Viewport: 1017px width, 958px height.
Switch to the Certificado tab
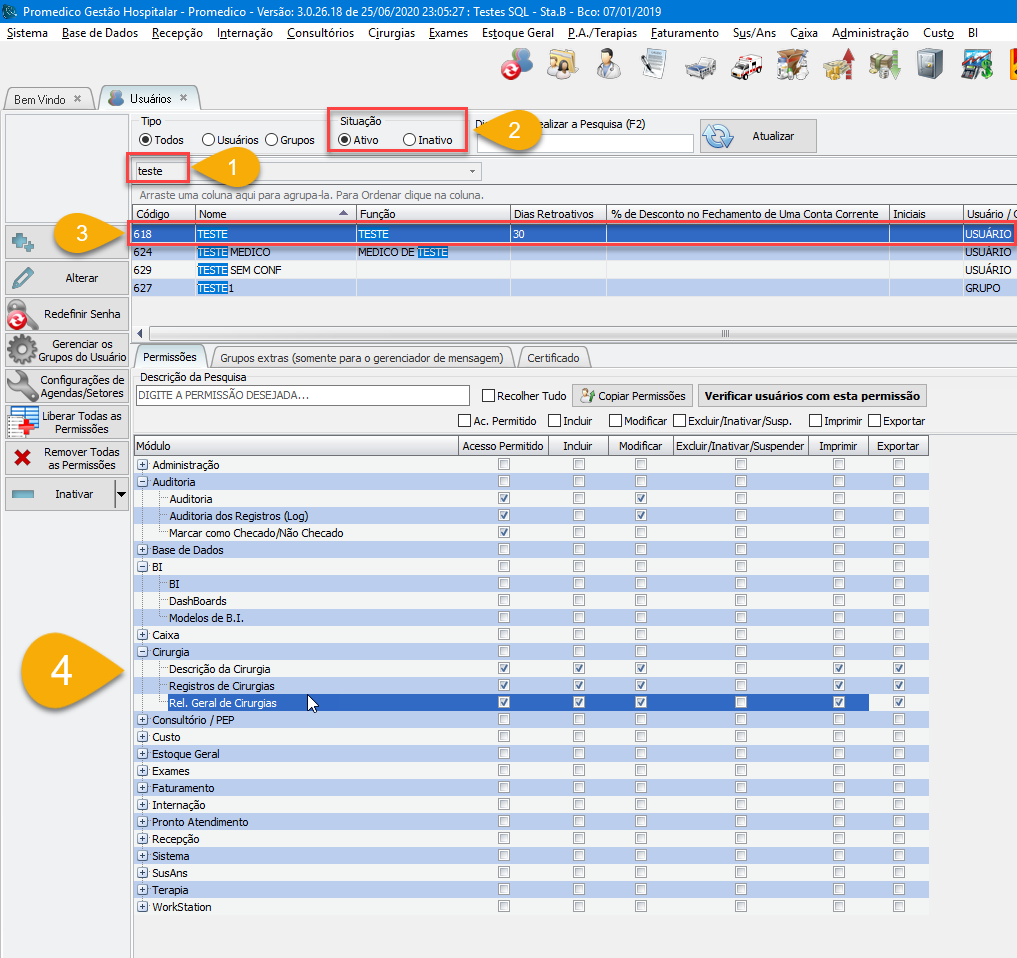point(553,357)
